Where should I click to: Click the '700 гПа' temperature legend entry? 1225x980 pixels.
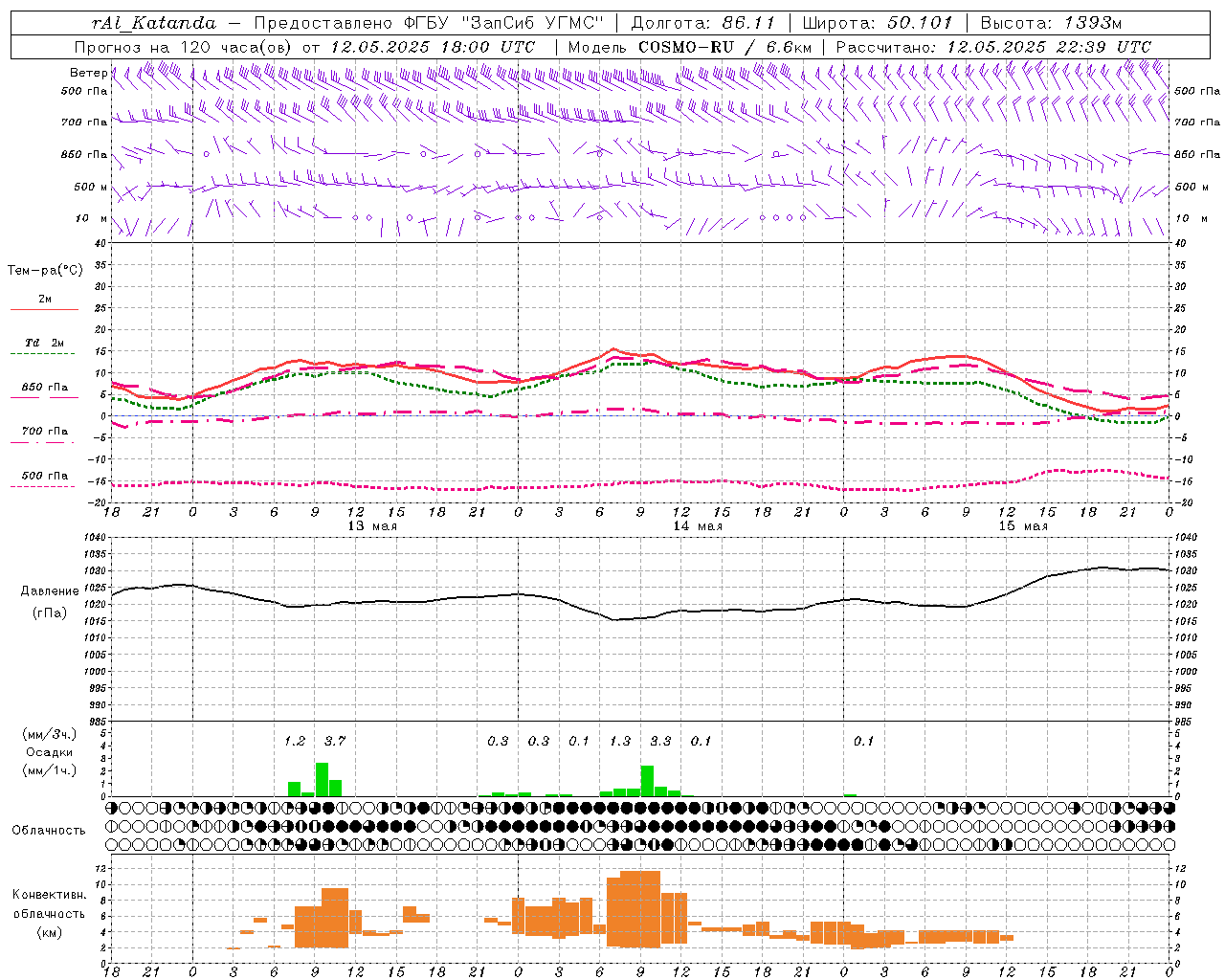[44, 432]
